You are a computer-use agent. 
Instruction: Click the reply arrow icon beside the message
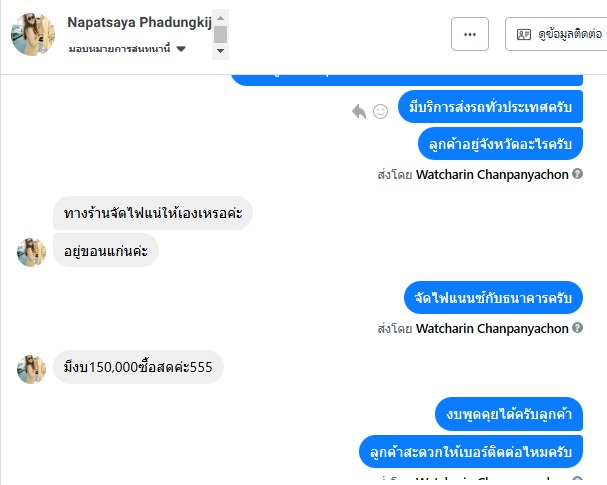pyautogui.click(x=360, y=111)
